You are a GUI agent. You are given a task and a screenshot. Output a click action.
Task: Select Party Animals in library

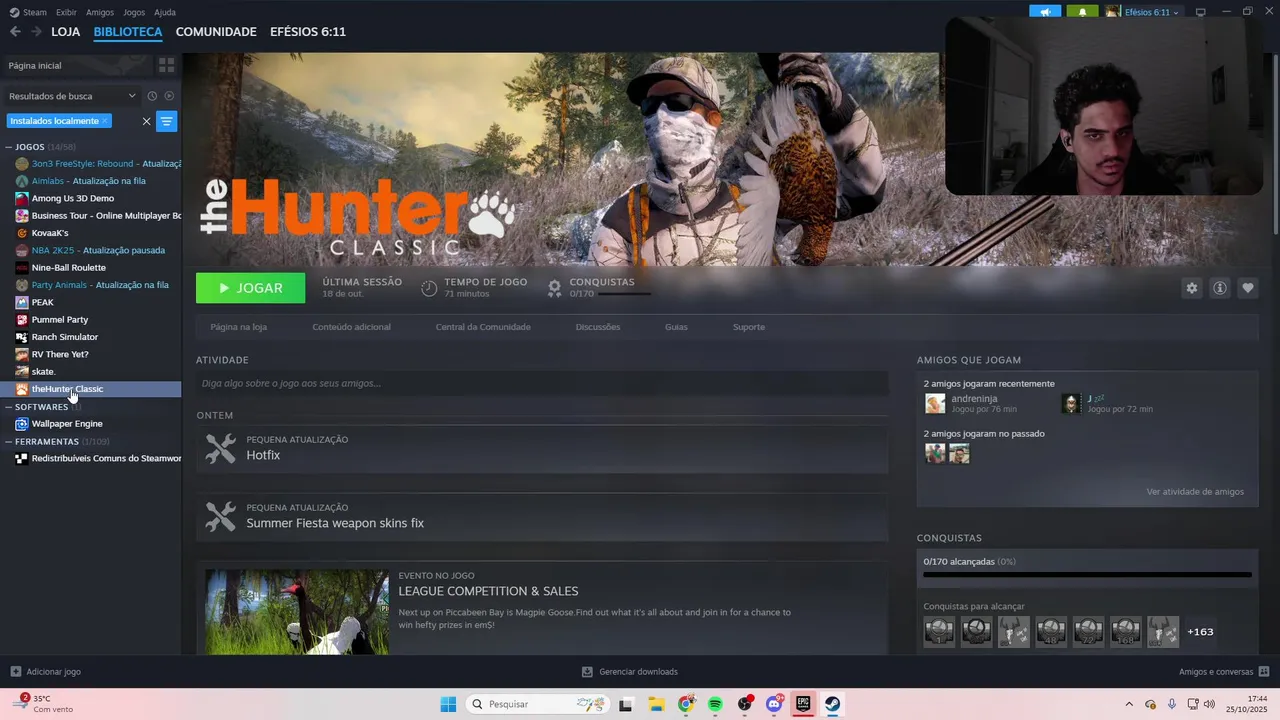97,285
